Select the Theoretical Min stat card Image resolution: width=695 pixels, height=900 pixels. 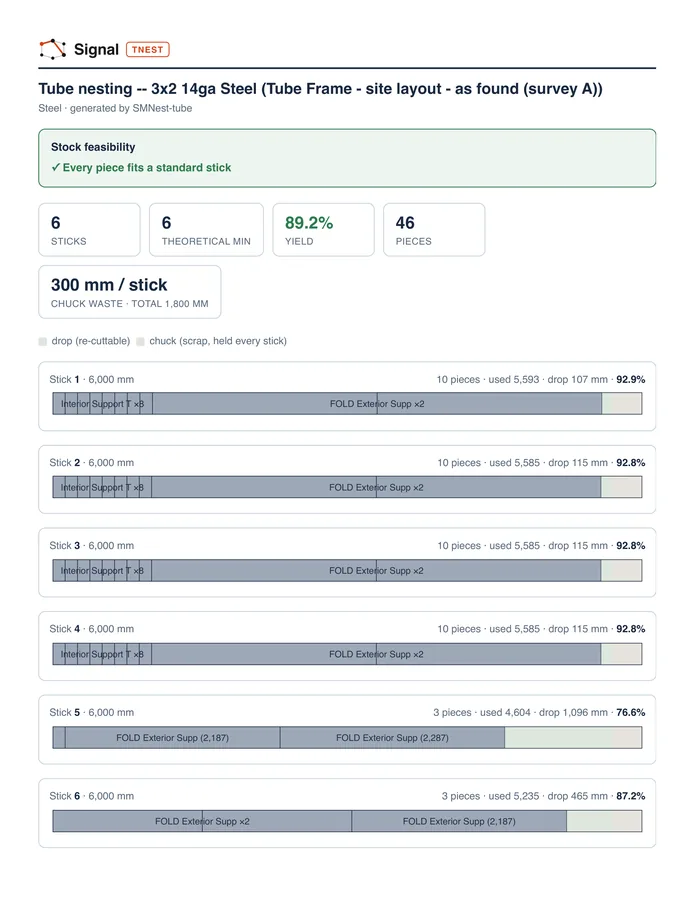[x=206, y=230]
